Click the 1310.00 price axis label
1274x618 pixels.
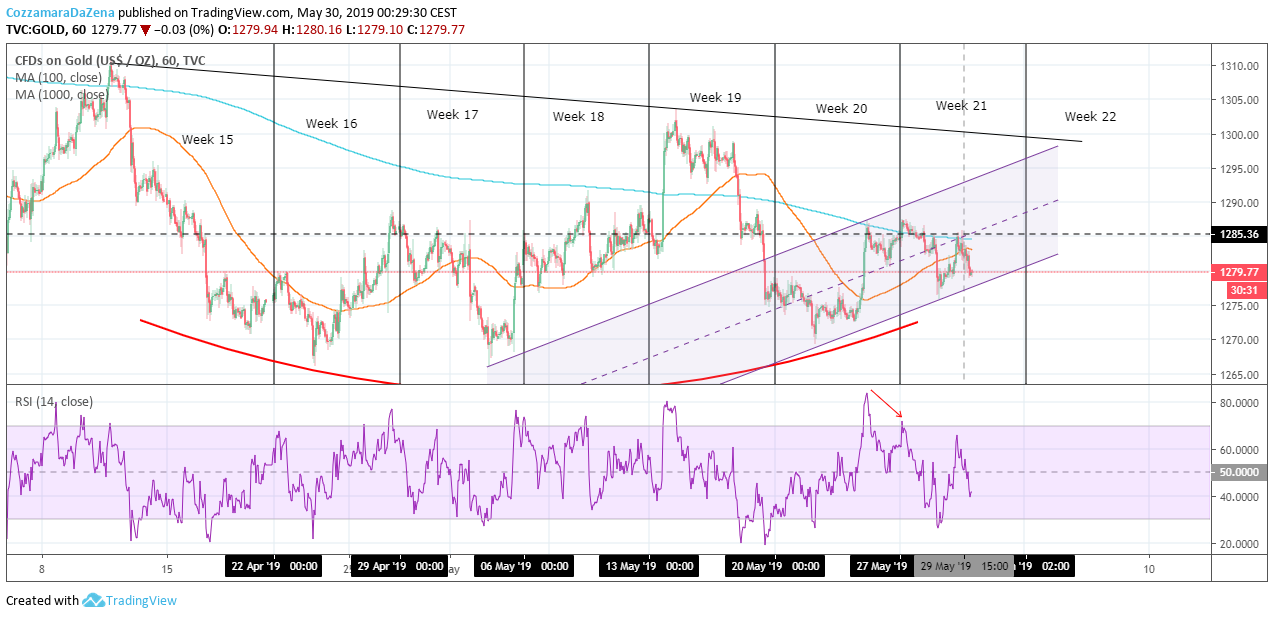[x=1237, y=67]
